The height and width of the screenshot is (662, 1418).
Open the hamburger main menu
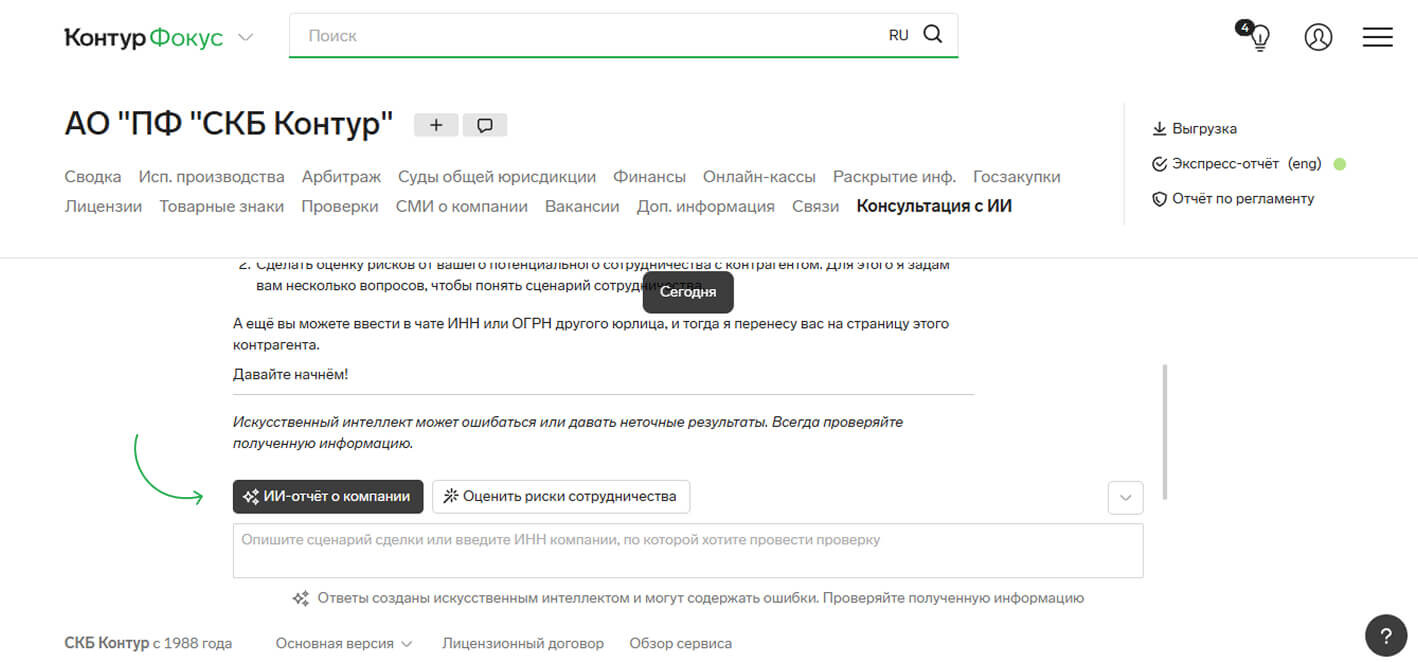coord(1377,37)
